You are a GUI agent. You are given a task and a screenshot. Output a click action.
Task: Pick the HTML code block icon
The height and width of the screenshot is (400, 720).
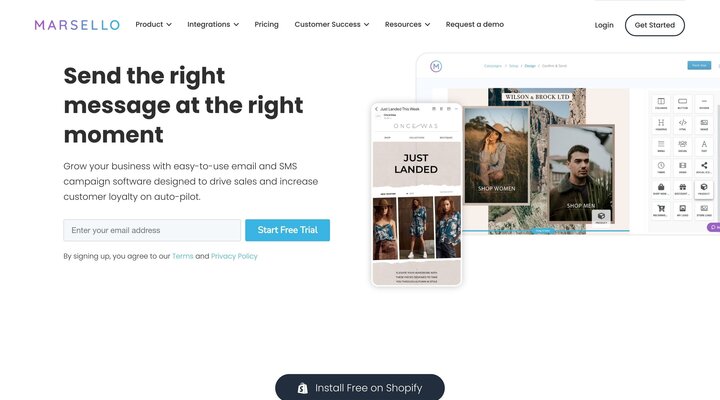click(x=682, y=124)
